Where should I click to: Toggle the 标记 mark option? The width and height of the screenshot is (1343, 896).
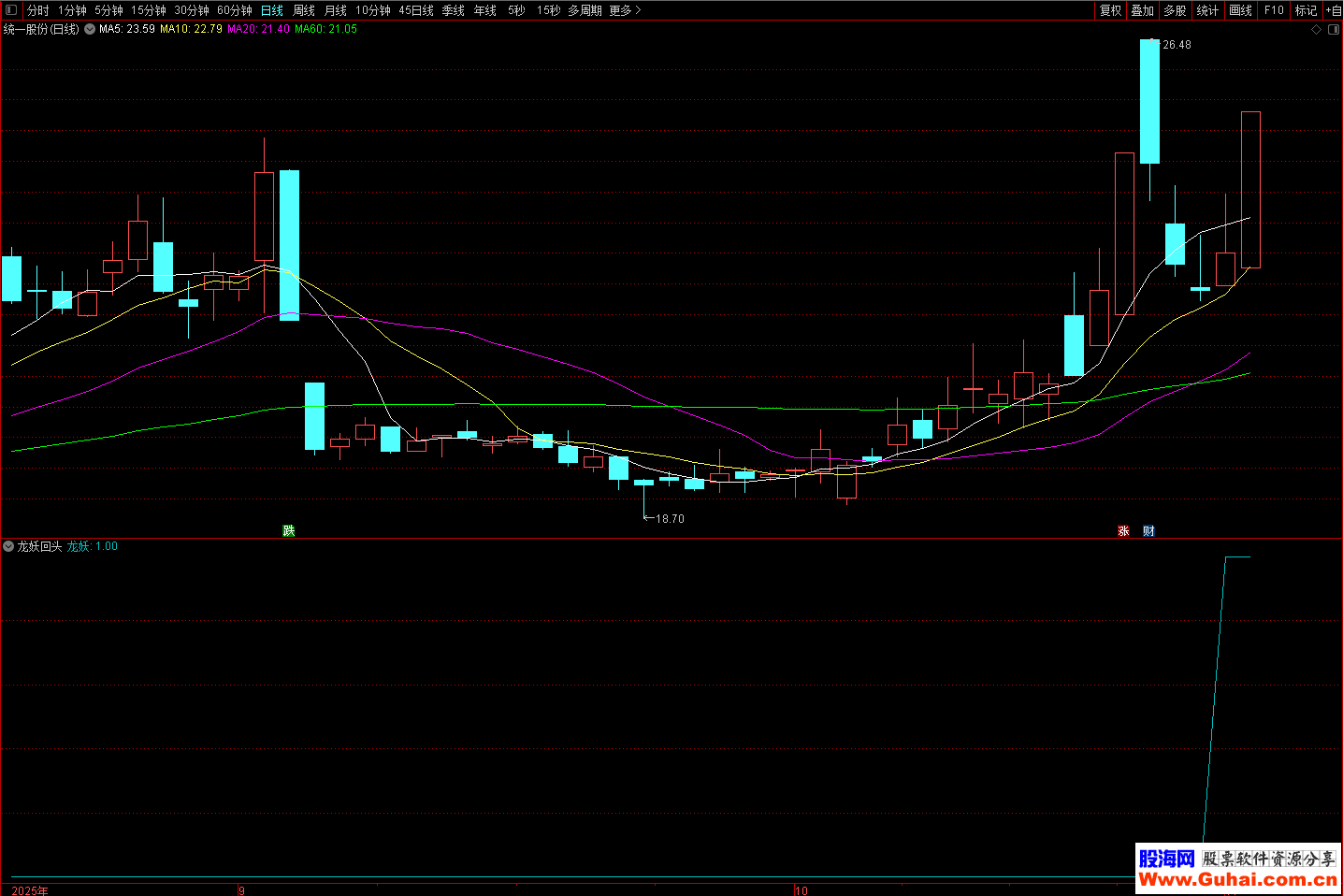click(x=1306, y=10)
